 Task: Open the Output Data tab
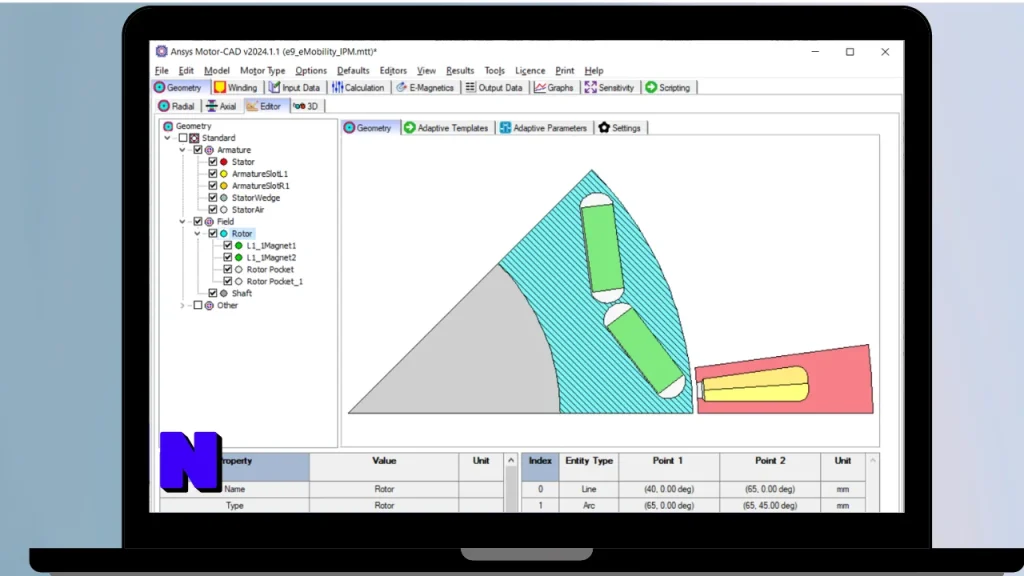pos(494,88)
